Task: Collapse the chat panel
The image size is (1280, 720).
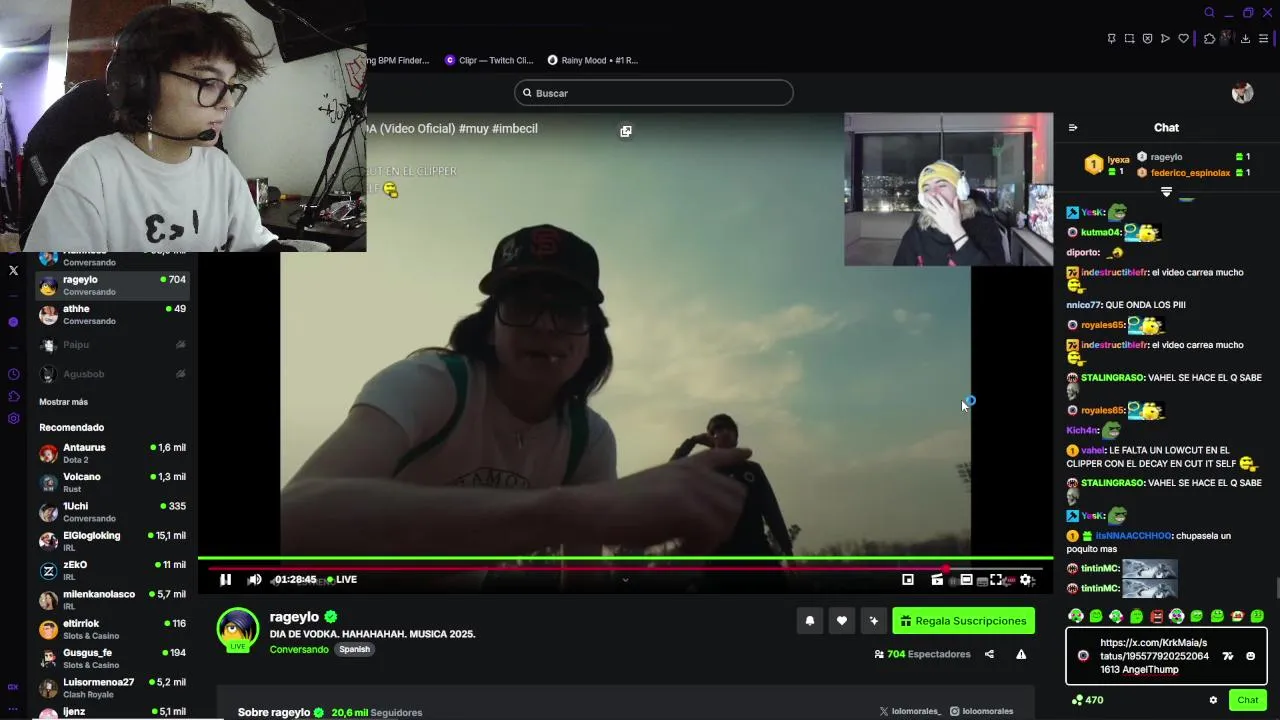Action: click(1073, 128)
